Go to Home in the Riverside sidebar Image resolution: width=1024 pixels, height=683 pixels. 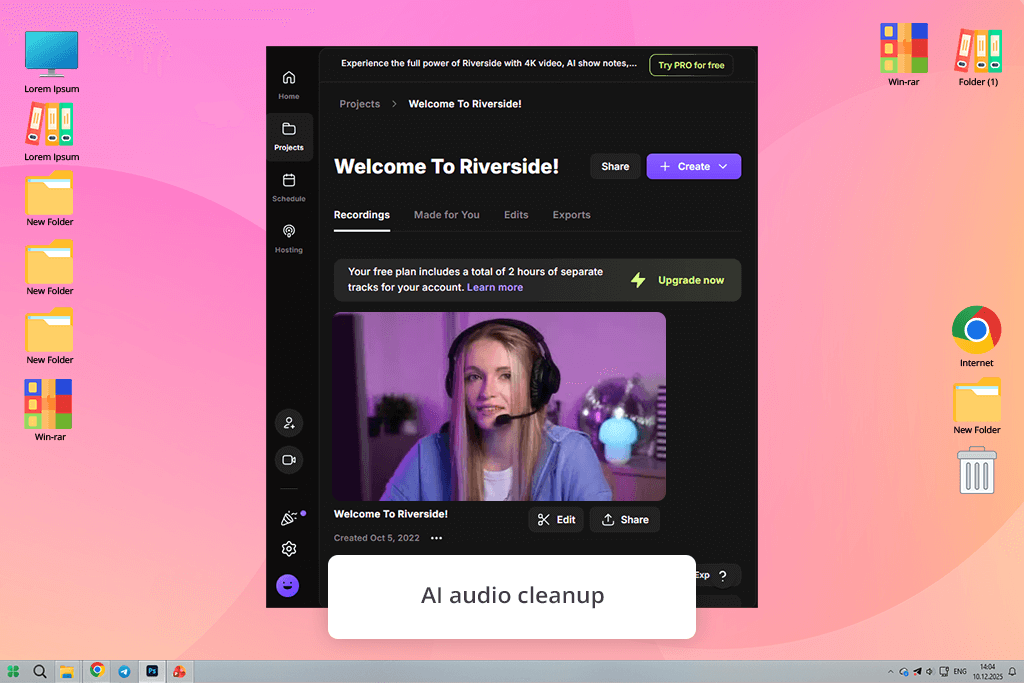click(289, 86)
